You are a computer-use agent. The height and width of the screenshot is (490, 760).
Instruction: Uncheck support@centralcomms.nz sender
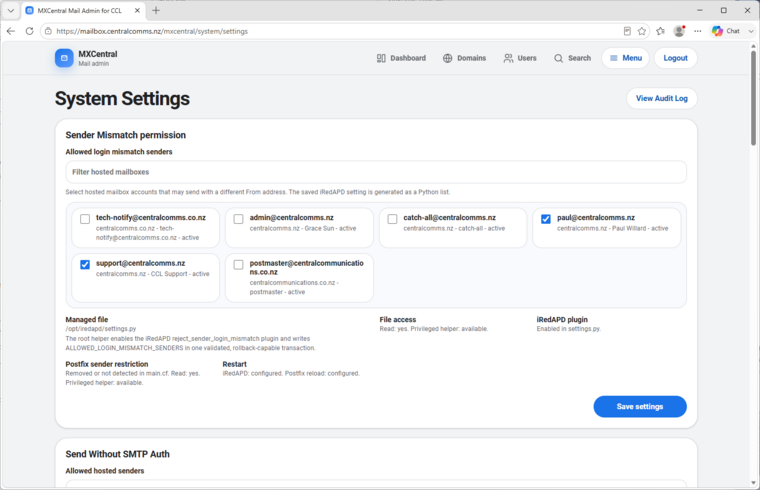pos(85,265)
